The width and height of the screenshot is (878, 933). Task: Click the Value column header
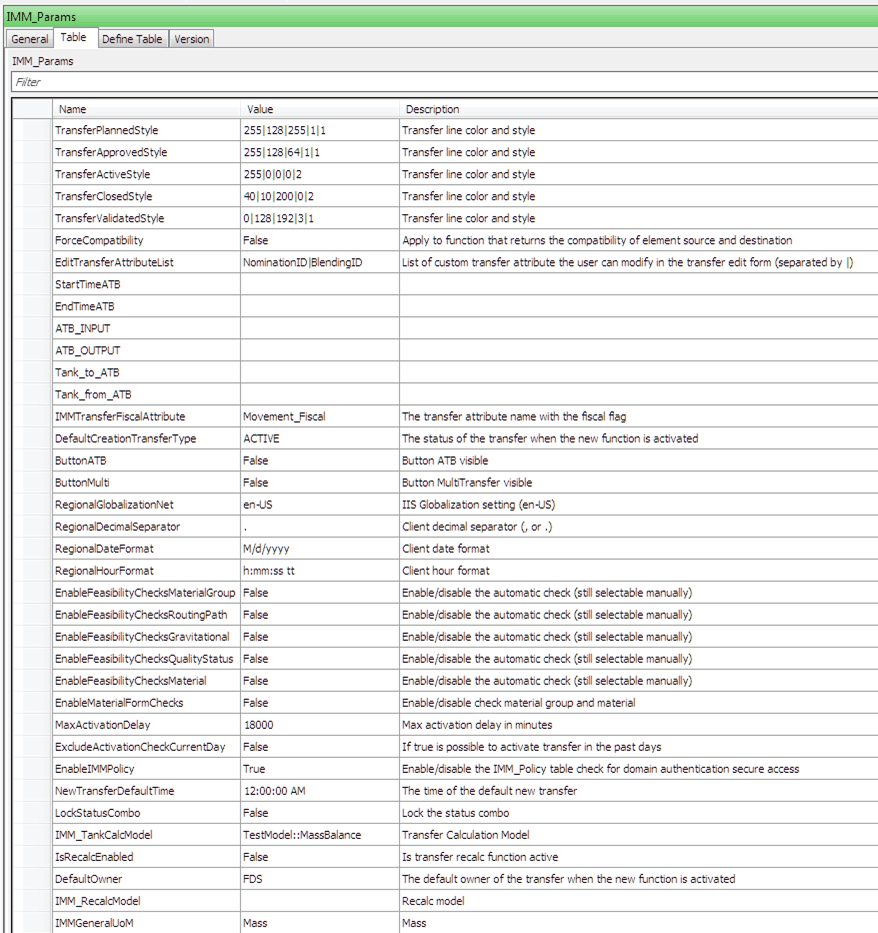pyautogui.click(x=319, y=109)
